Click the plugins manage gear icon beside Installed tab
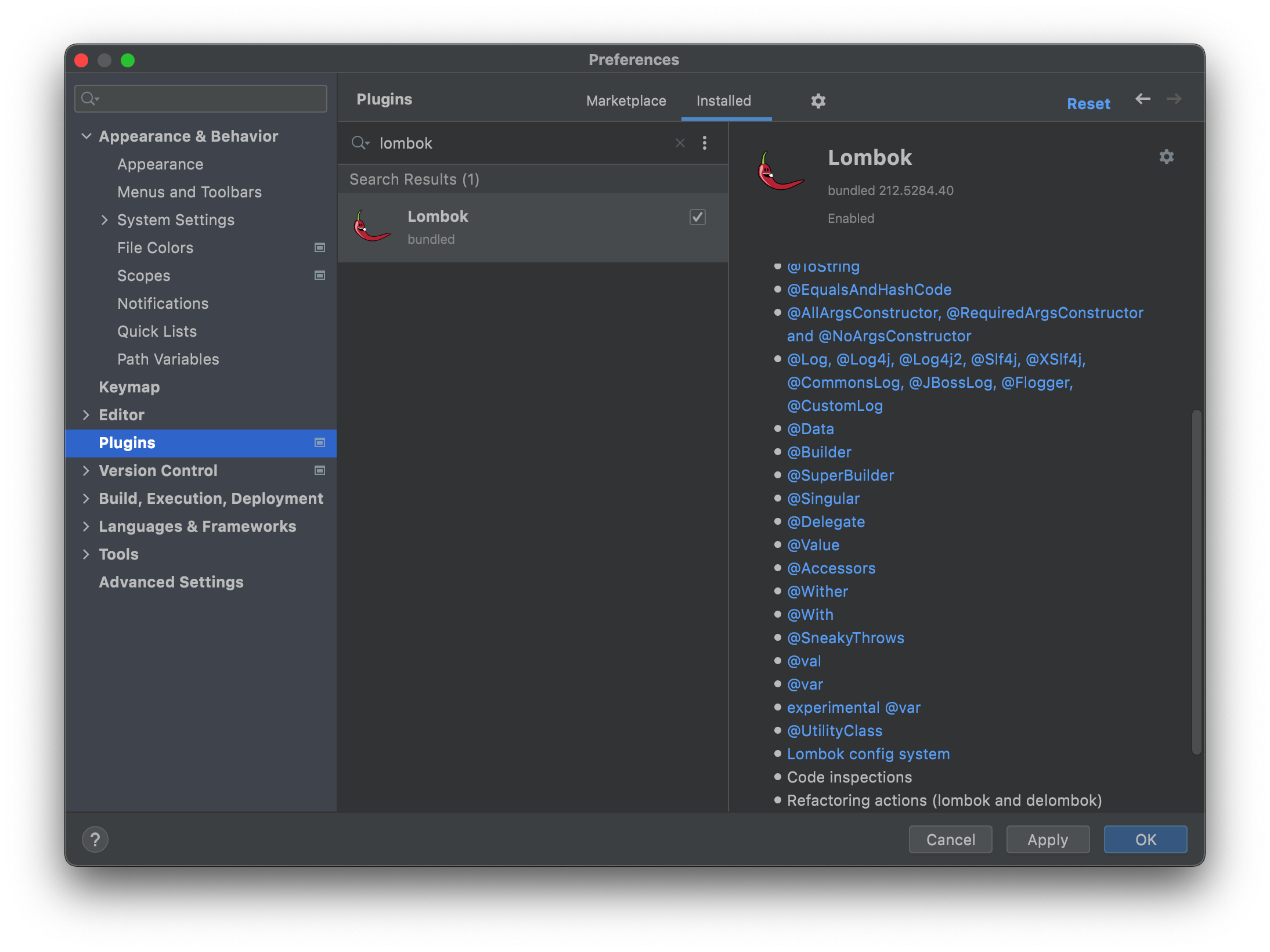This screenshot has height=952, width=1270. pos(818,101)
